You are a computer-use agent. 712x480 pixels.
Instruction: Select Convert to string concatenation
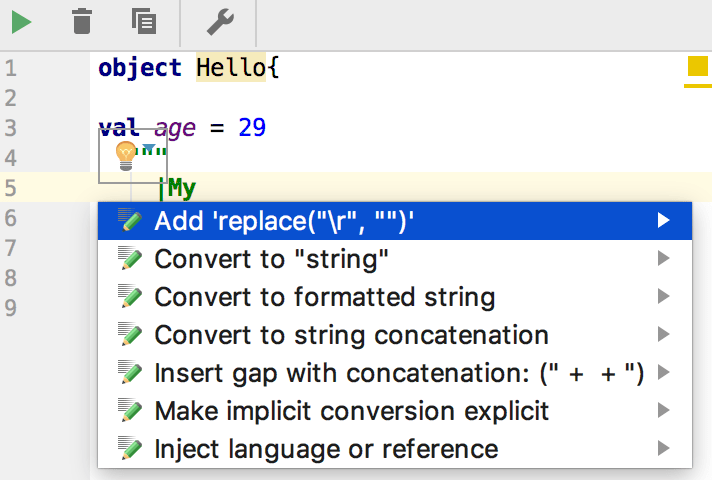351,335
